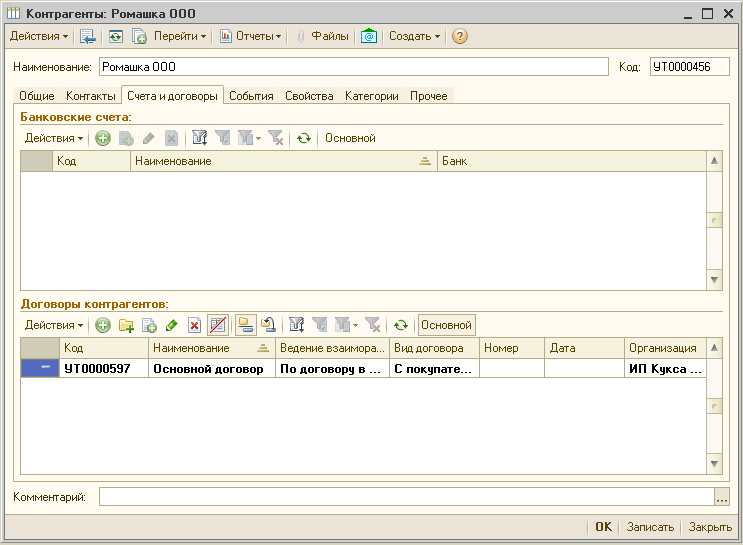Click the Основной договор cell
This screenshot has height=545, width=743.
tap(212, 369)
